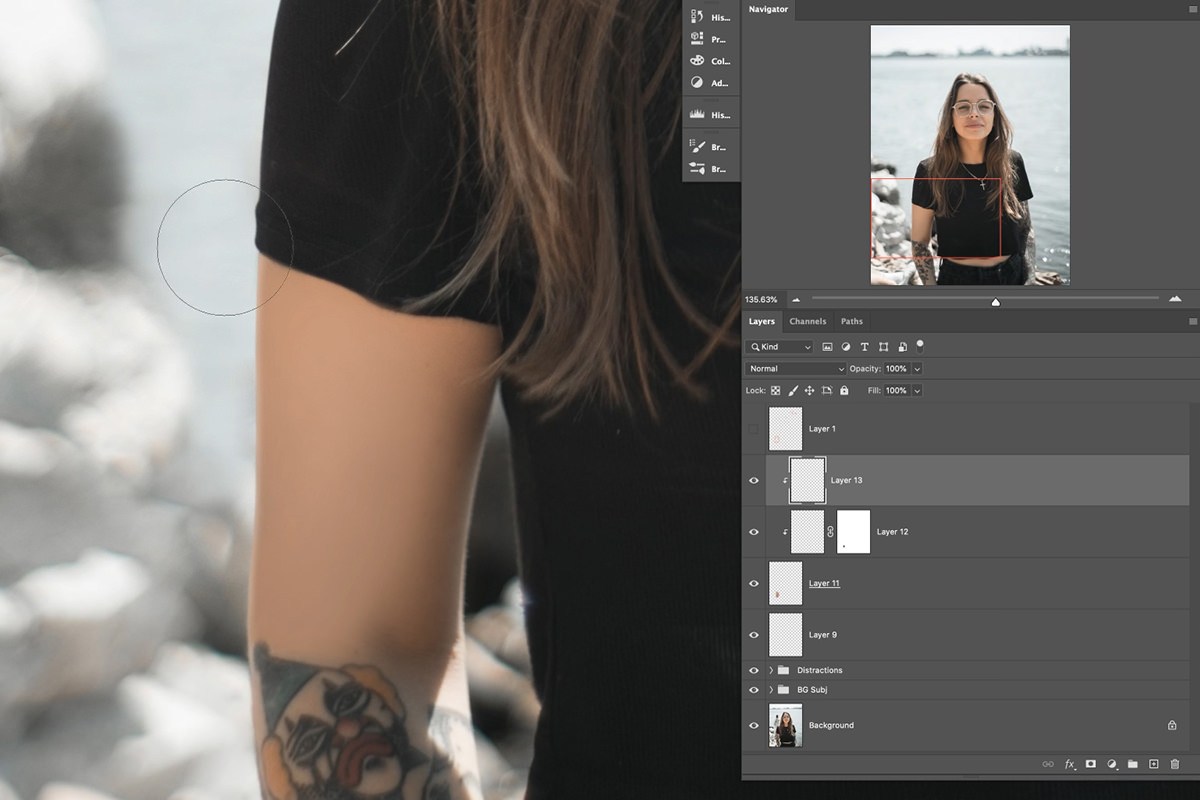Add a layer style via fx icon
The width and height of the screenshot is (1200, 800).
(1069, 764)
